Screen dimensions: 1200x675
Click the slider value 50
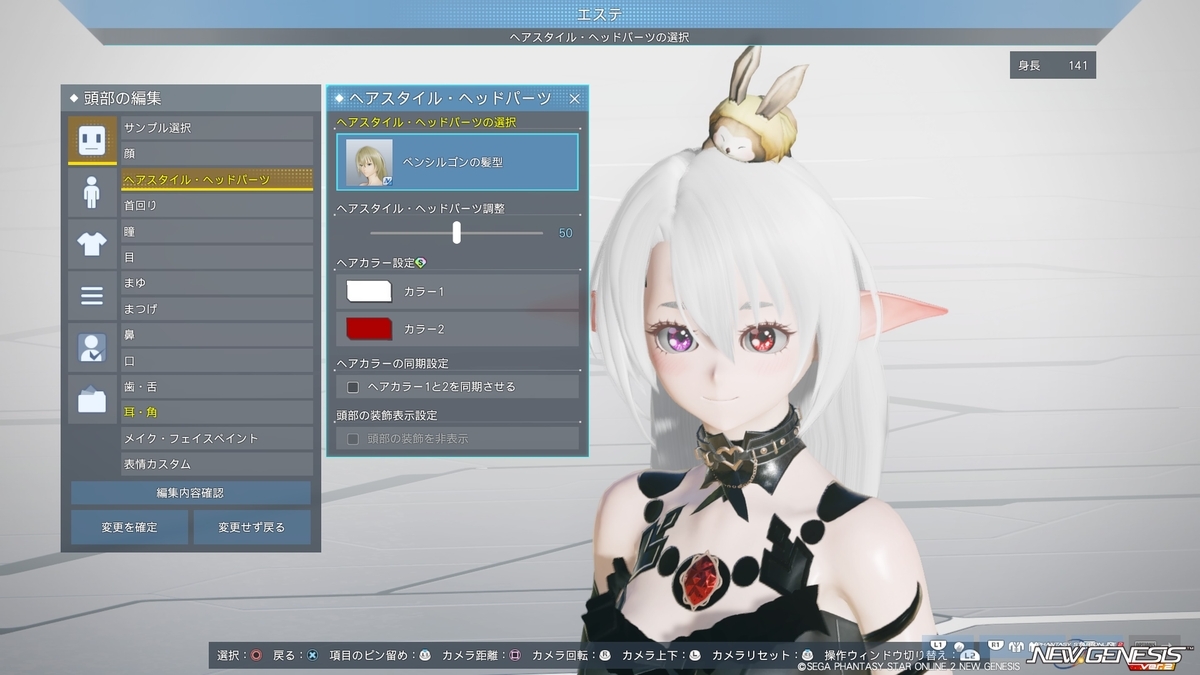(565, 233)
